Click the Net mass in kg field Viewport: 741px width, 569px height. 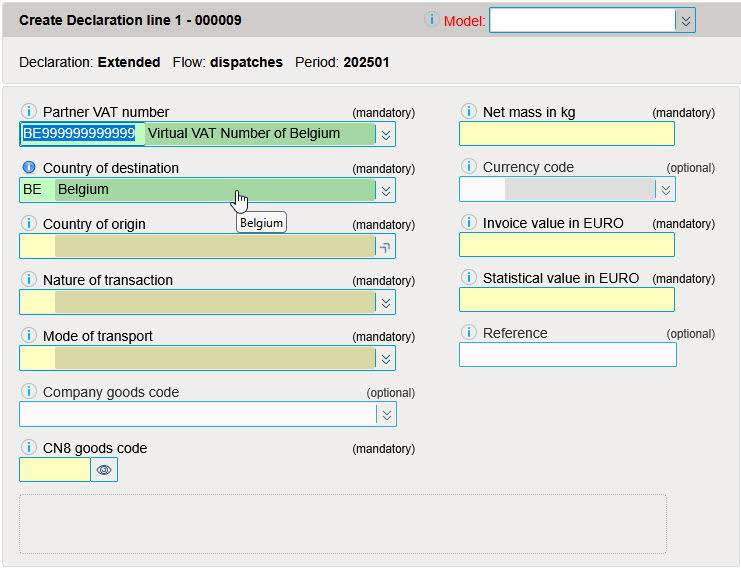[566, 134]
